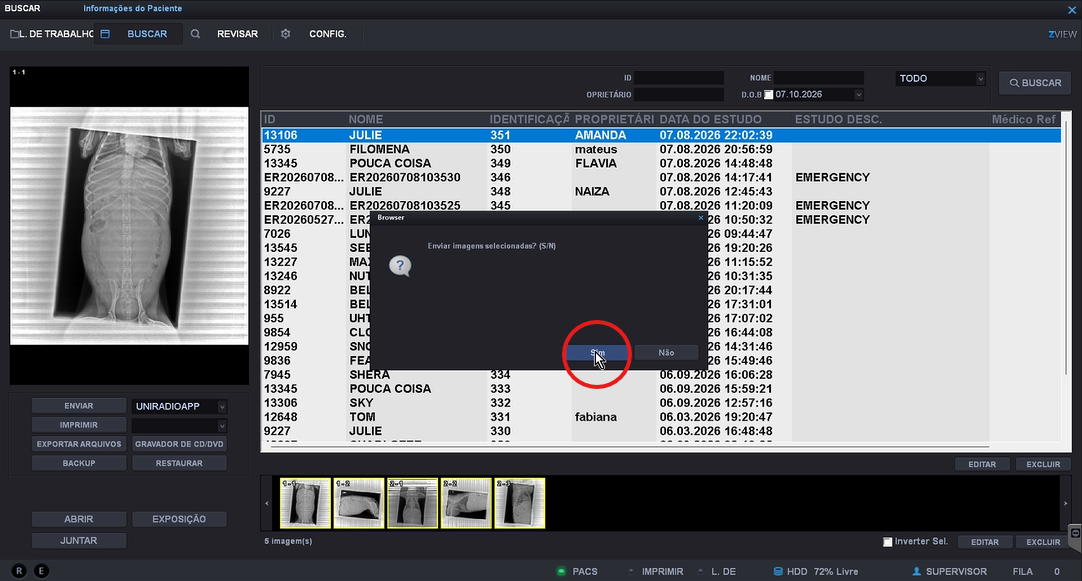The image size is (1082, 581).
Task: Switch to the REVISAR tab
Action: pos(237,34)
